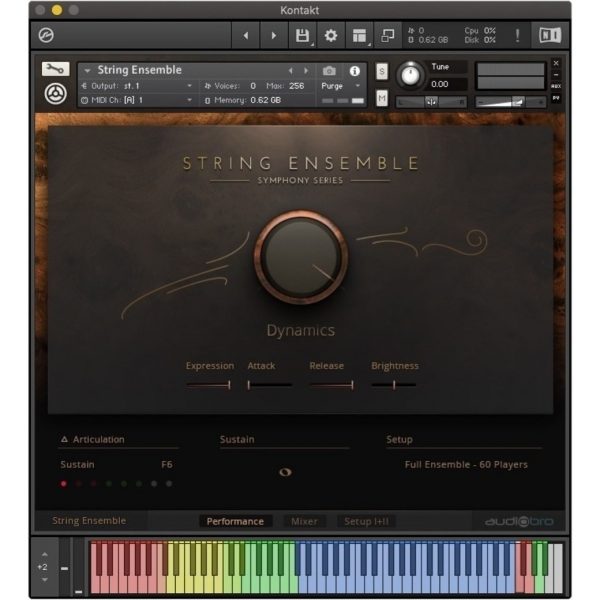Switch to the Setup I+II tab
The width and height of the screenshot is (600, 600).
pos(366,522)
